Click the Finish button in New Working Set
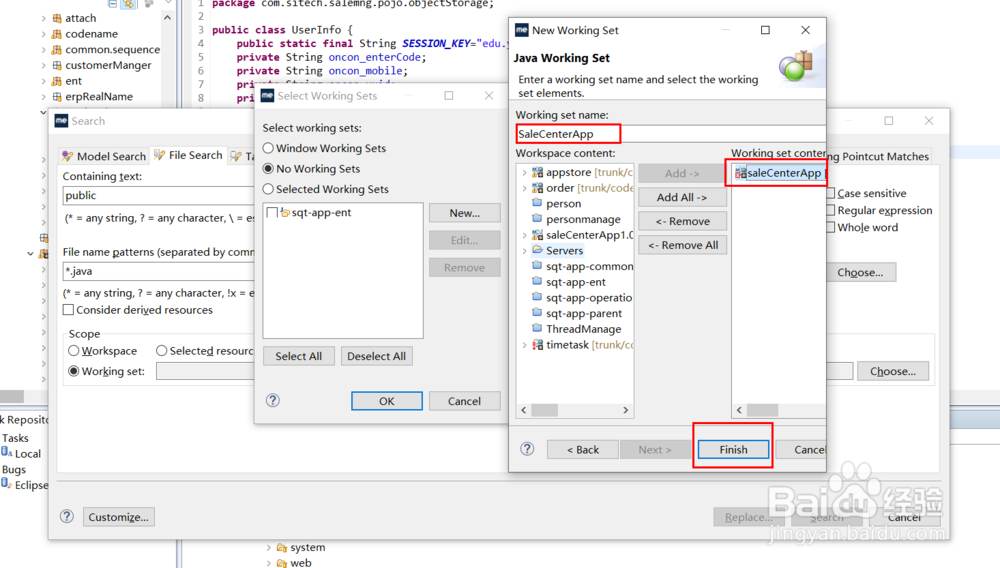This screenshot has width=1000, height=568. 733,449
